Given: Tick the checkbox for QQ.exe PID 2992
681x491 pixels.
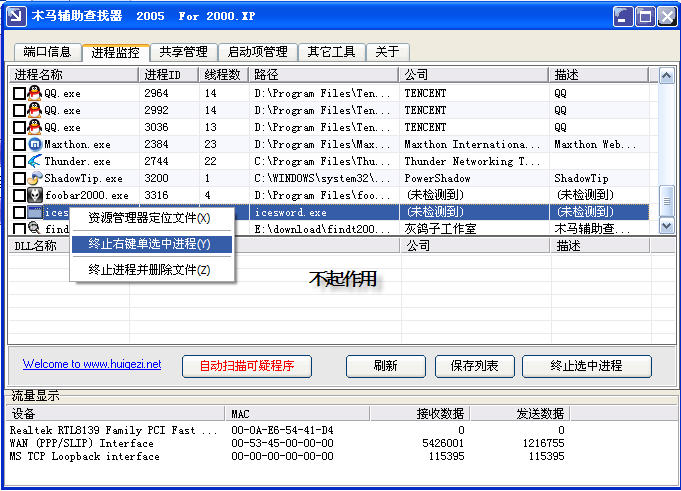Looking at the screenshot, I should 19,110.
